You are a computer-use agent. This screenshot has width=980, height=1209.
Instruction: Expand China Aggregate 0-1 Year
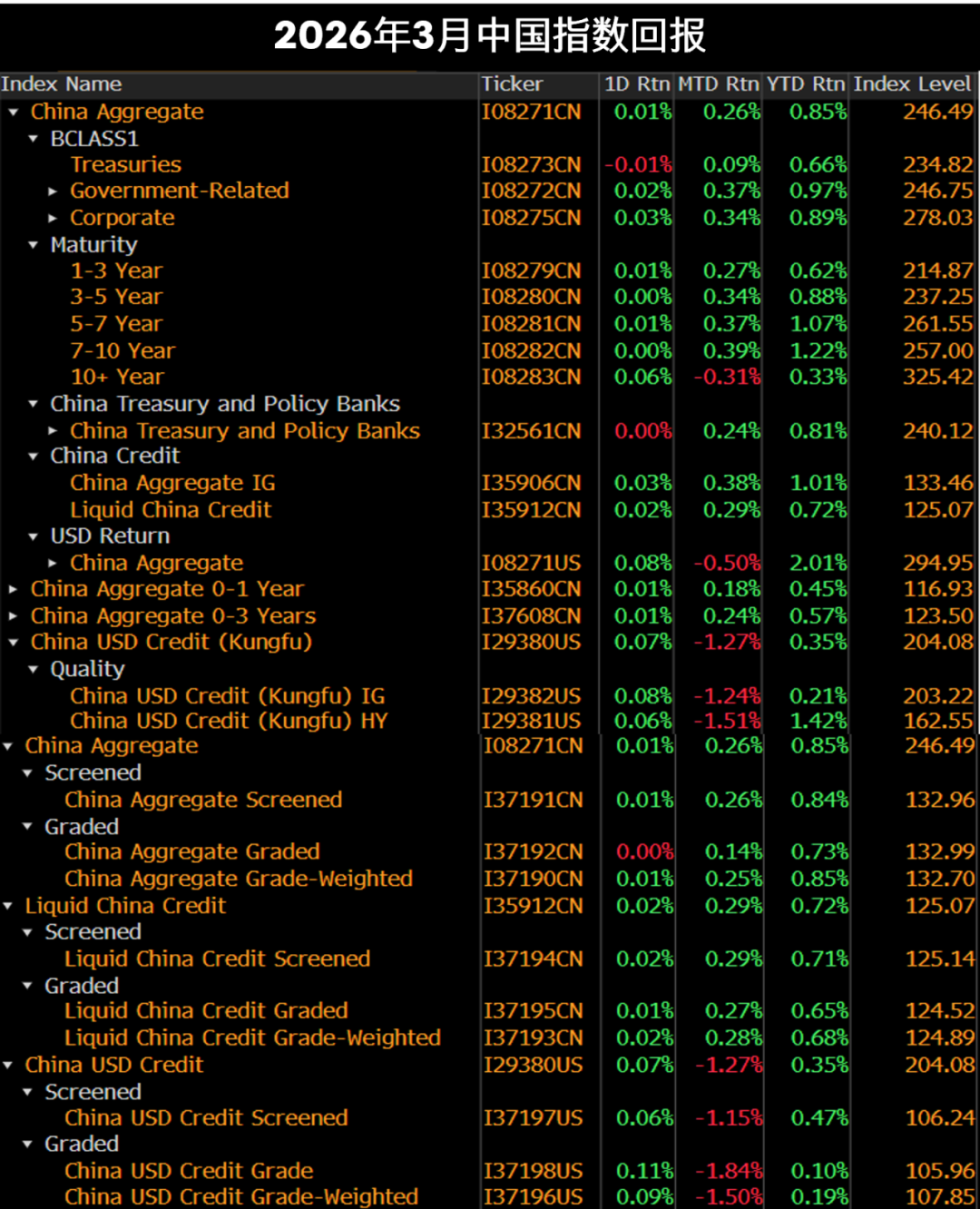pyautogui.click(x=13, y=590)
